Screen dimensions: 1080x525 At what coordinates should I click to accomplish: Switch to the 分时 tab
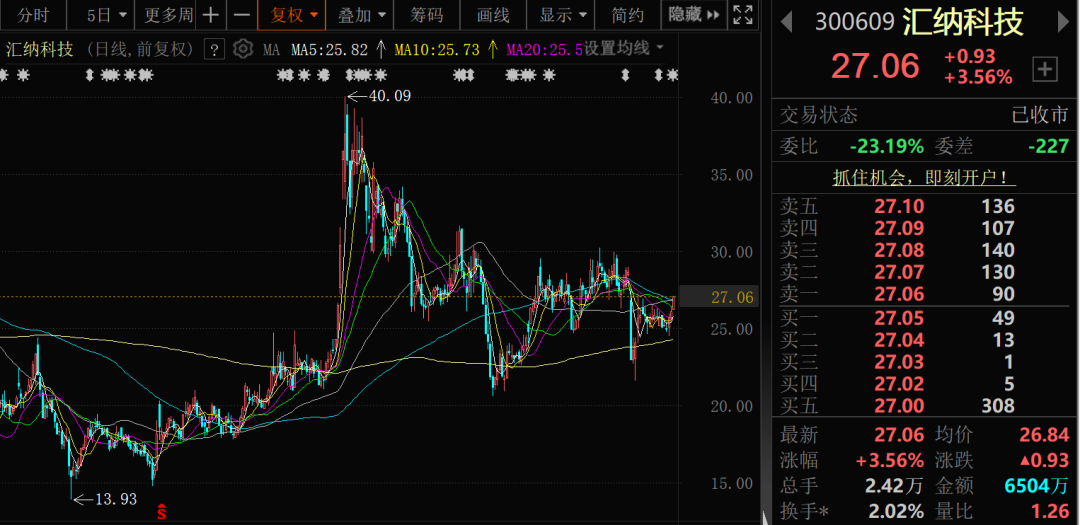(33, 15)
